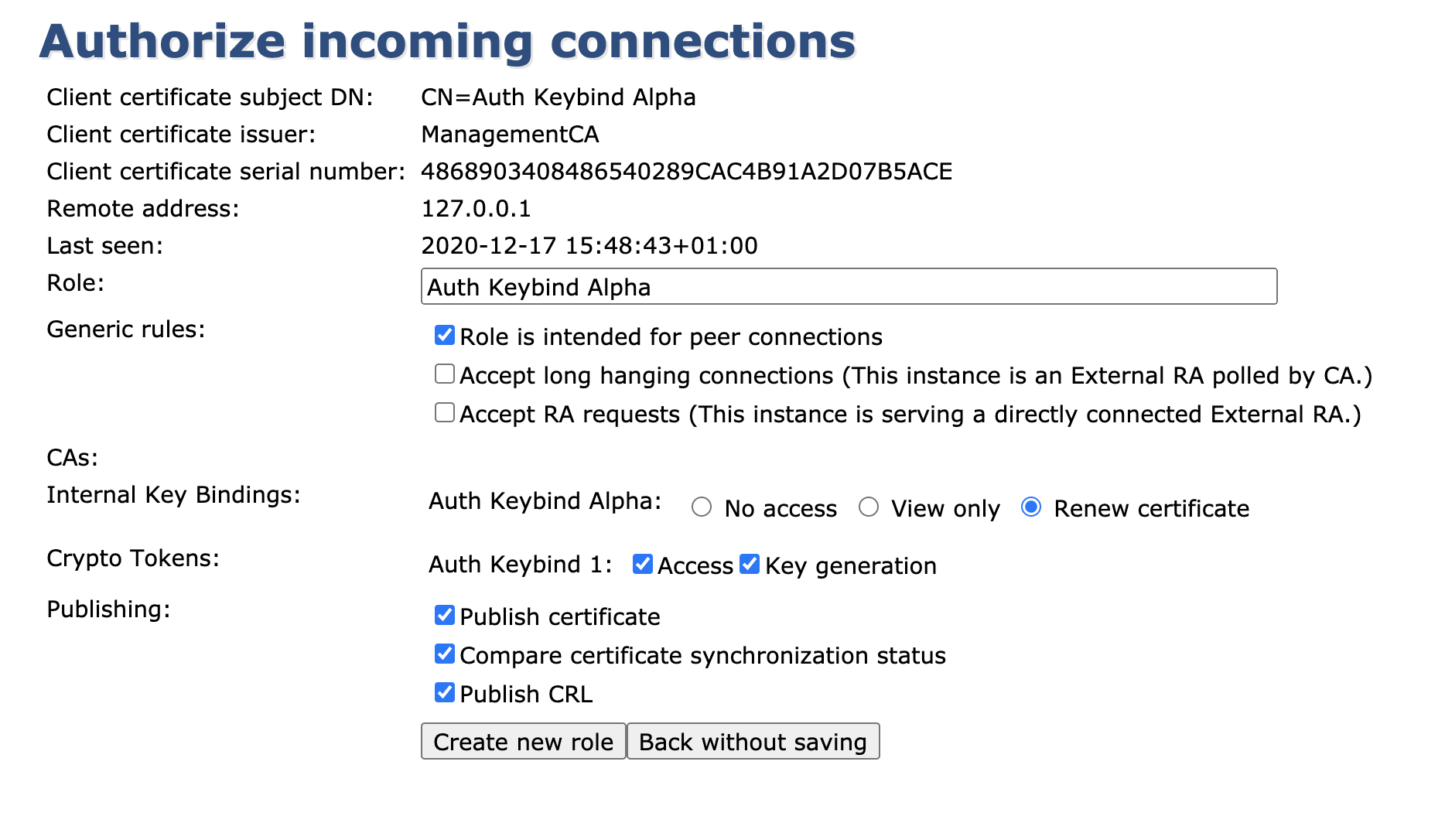Enable 'Accept RA requests' checkbox

click(445, 413)
